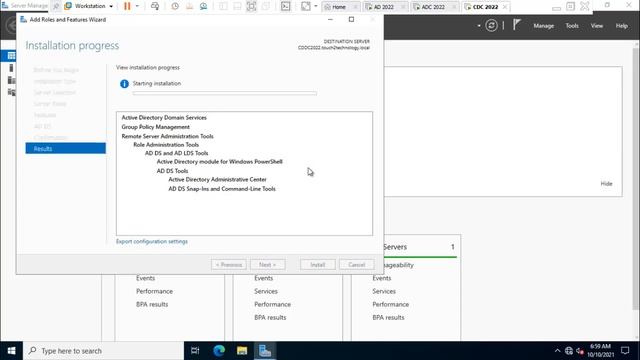
Task: Click Performance in the leftmost tile
Action: tap(154, 291)
